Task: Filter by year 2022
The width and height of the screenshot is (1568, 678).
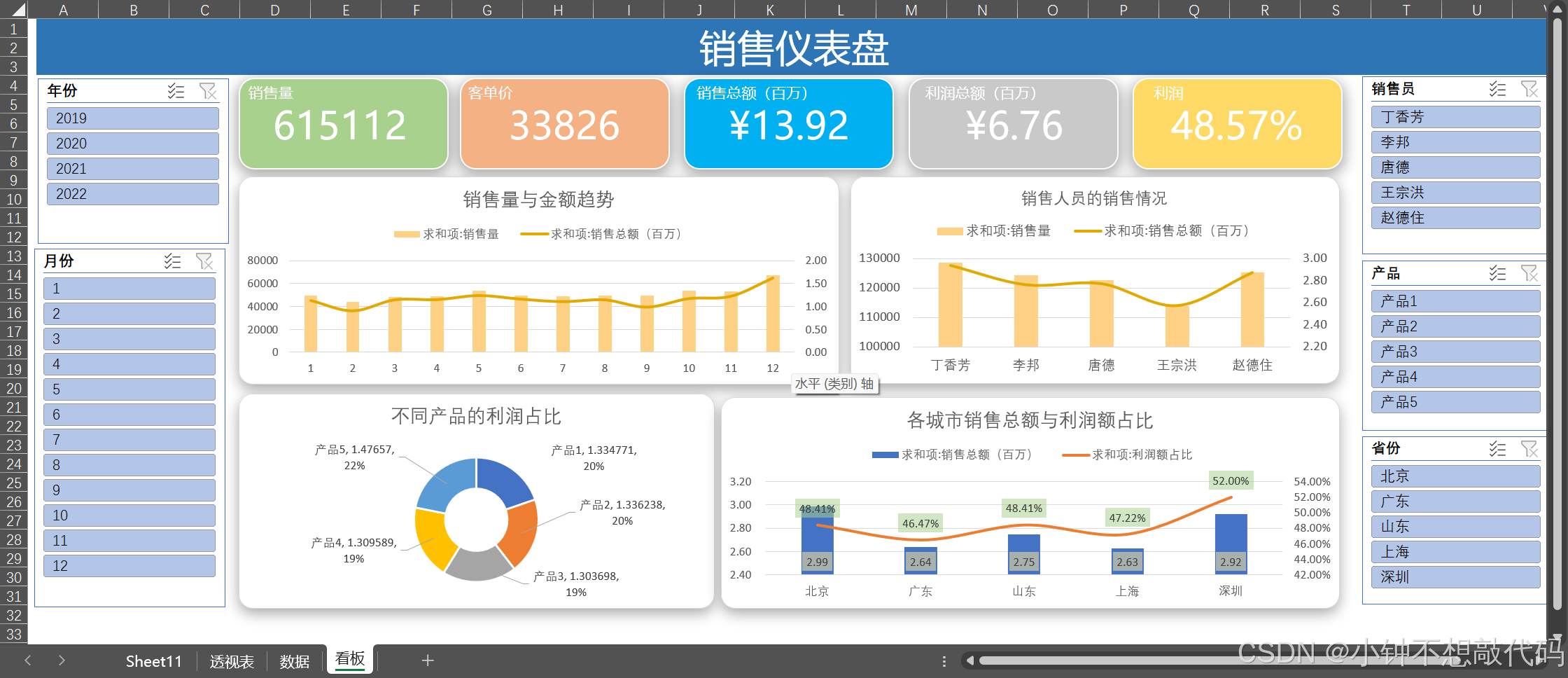Action: point(133,194)
